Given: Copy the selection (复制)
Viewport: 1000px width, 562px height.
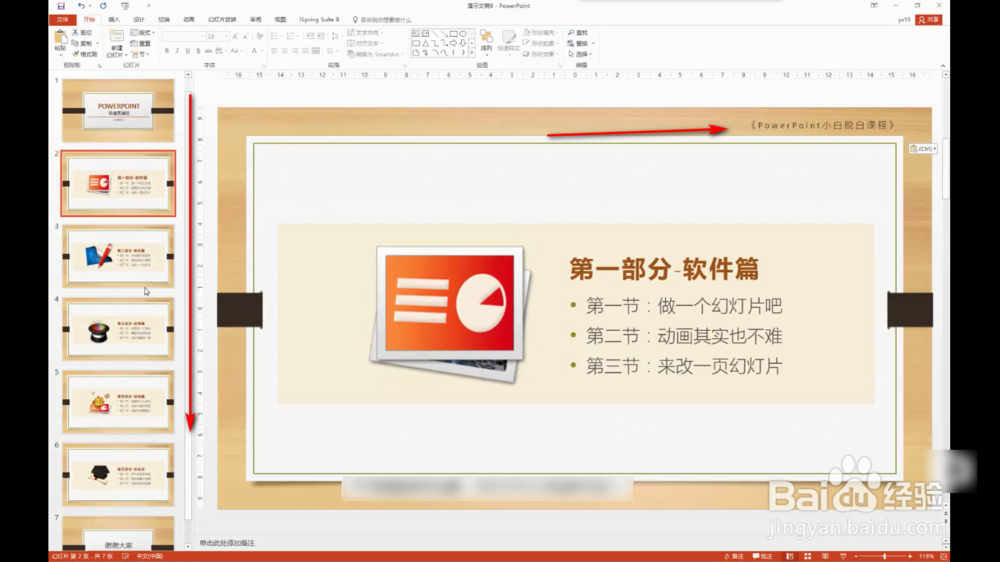Looking at the screenshot, I should pos(84,43).
